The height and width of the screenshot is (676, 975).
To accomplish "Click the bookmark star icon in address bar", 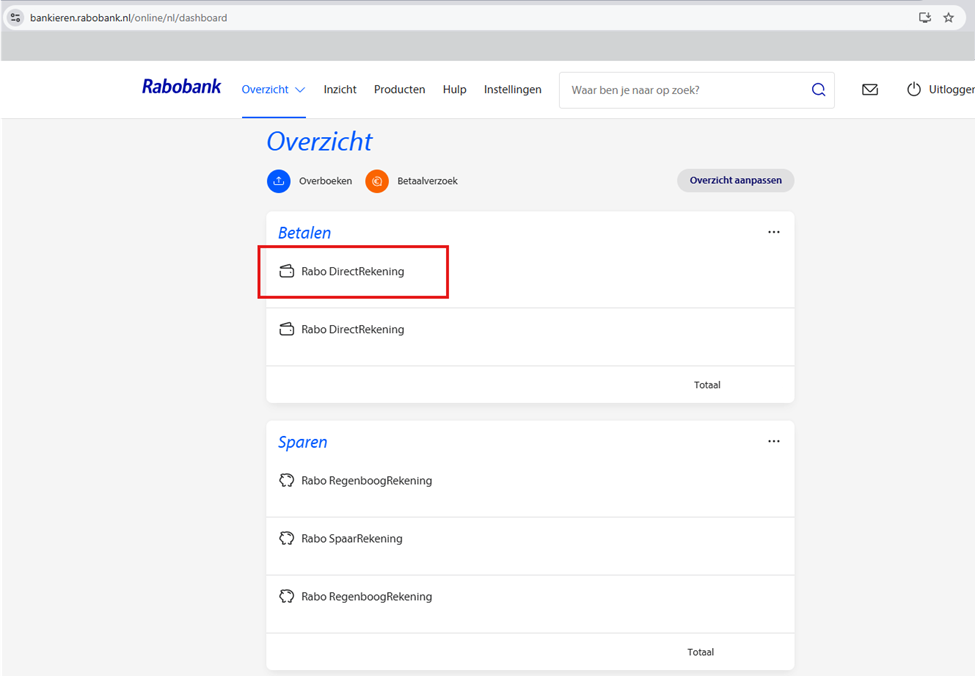I will coord(948,17).
